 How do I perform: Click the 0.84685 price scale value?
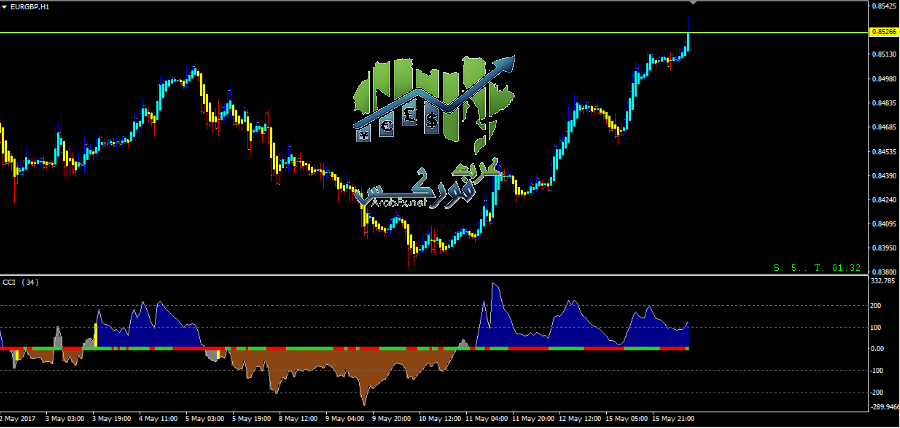[885, 127]
